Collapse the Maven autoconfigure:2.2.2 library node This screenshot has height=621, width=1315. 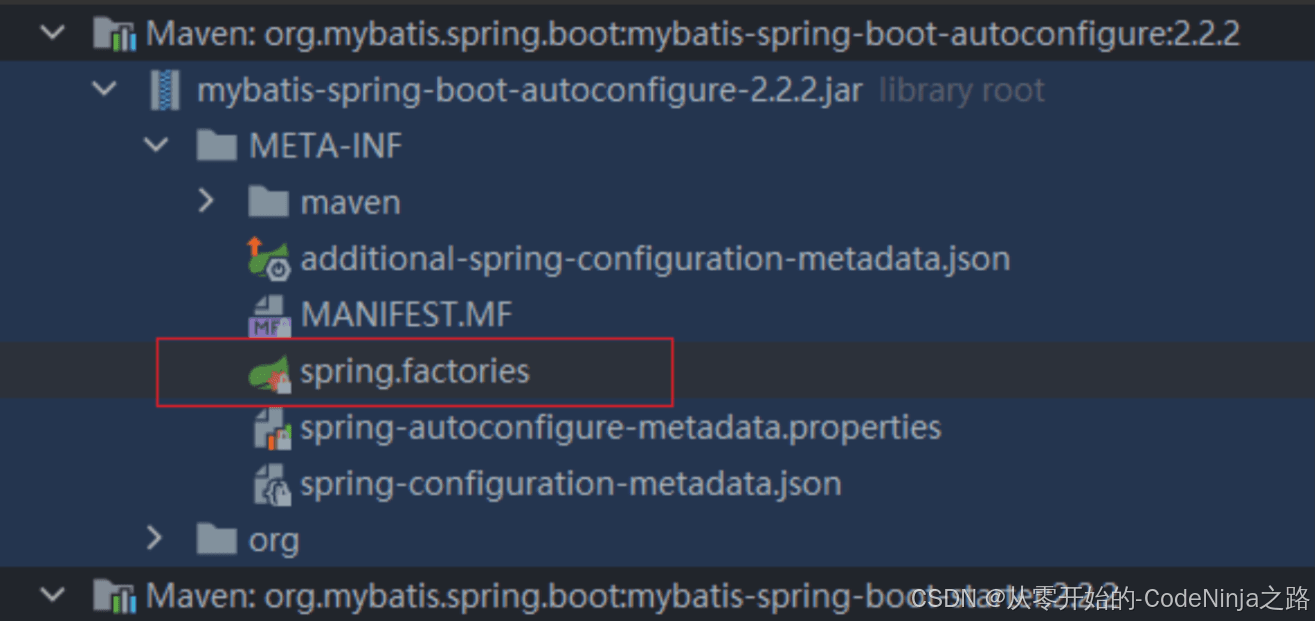click(x=52, y=35)
